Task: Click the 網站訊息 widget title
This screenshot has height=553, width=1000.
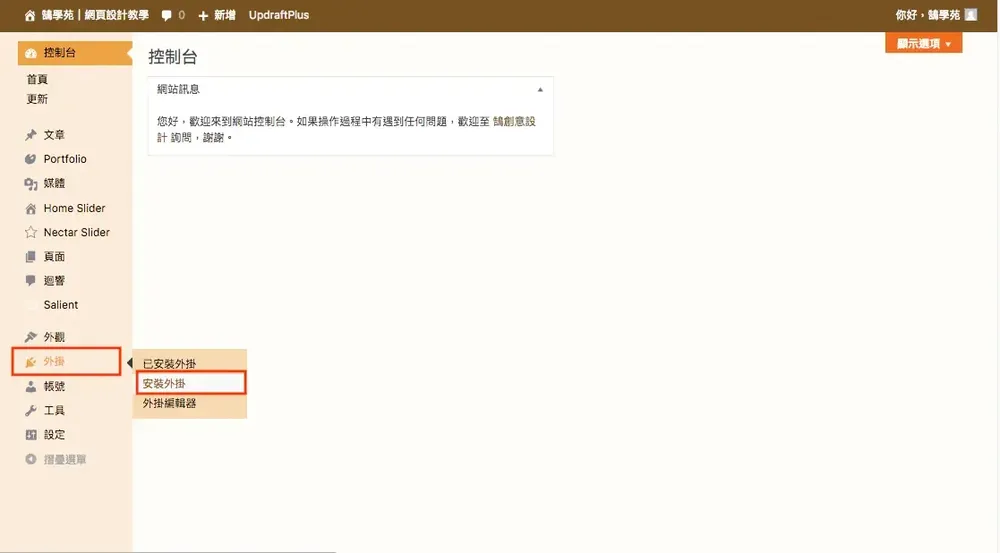Action: coord(179,89)
